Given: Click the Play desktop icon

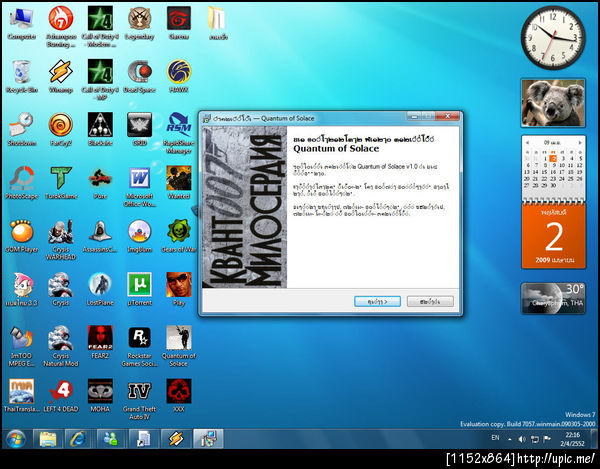Looking at the screenshot, I should point(179,290).
